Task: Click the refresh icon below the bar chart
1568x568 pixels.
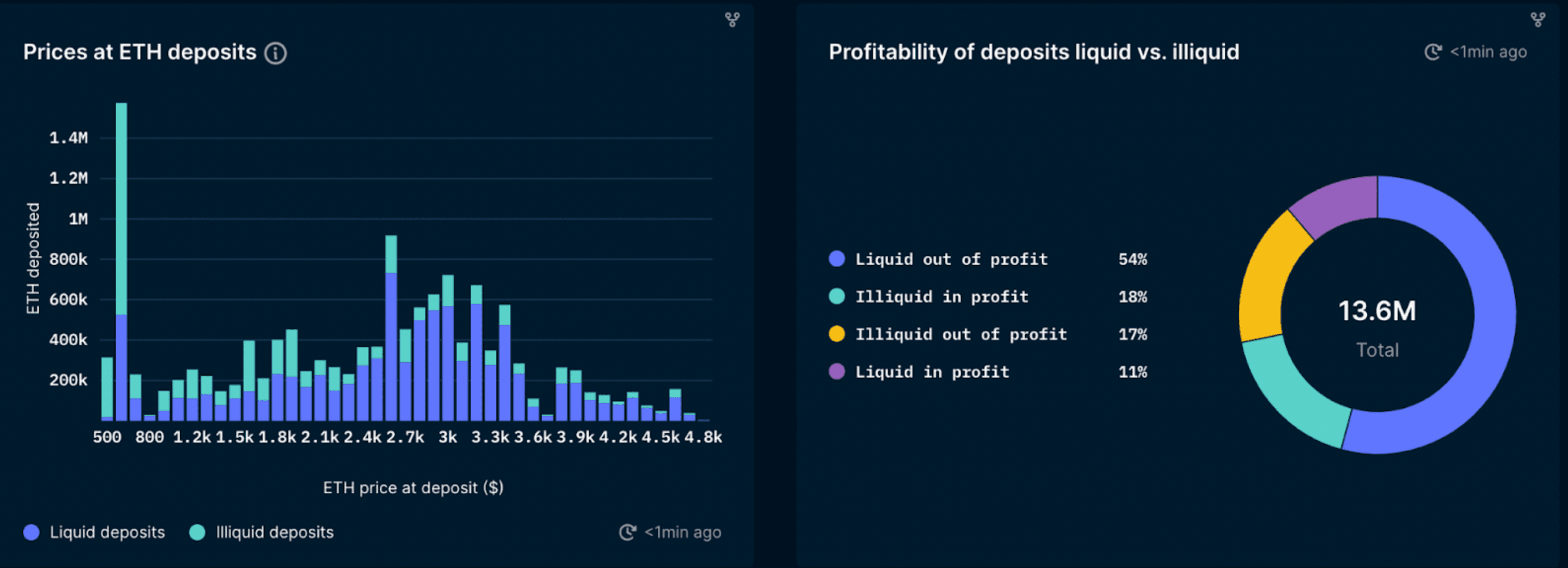Action: tap(627, 532)
